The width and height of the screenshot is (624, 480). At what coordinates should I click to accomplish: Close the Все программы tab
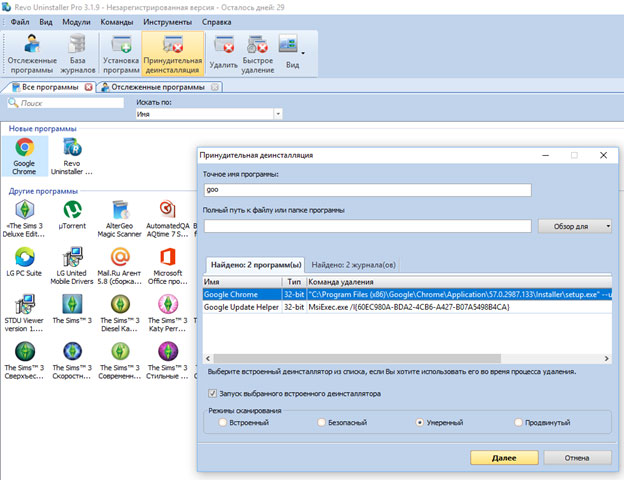point(88,87)
